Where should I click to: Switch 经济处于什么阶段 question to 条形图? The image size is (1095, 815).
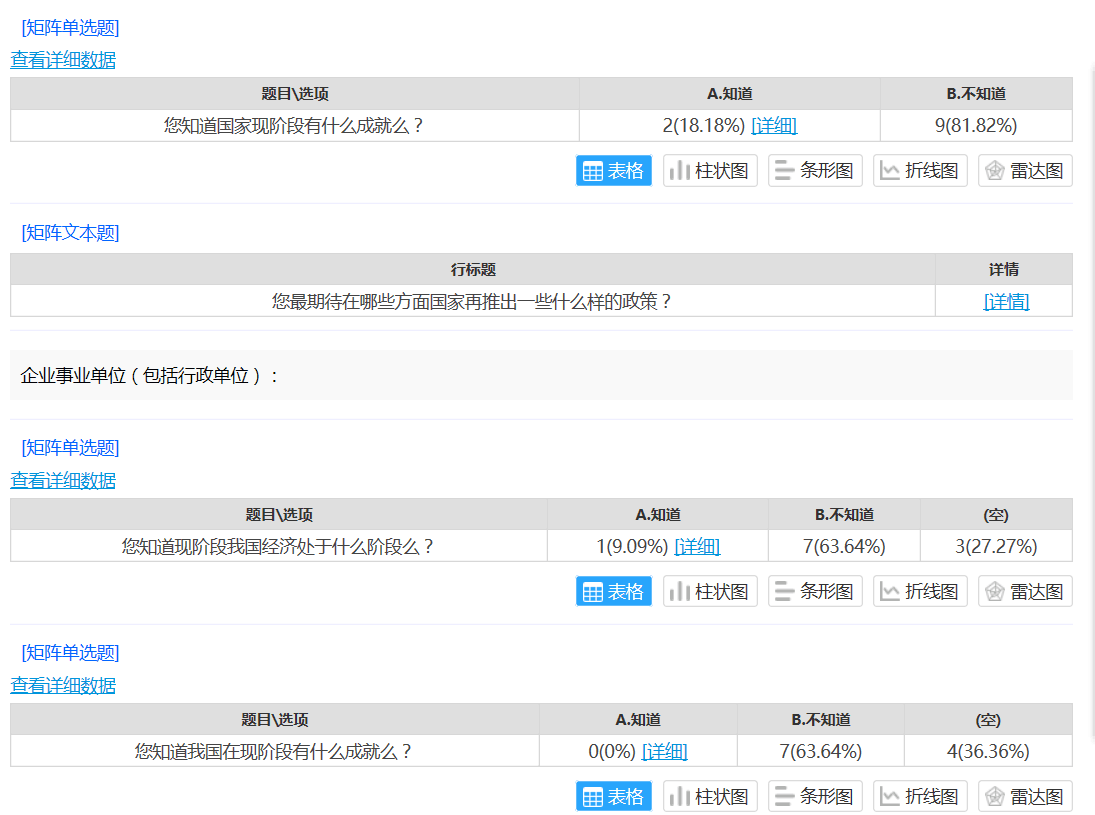pyautogui.click(x=815, y=591)
